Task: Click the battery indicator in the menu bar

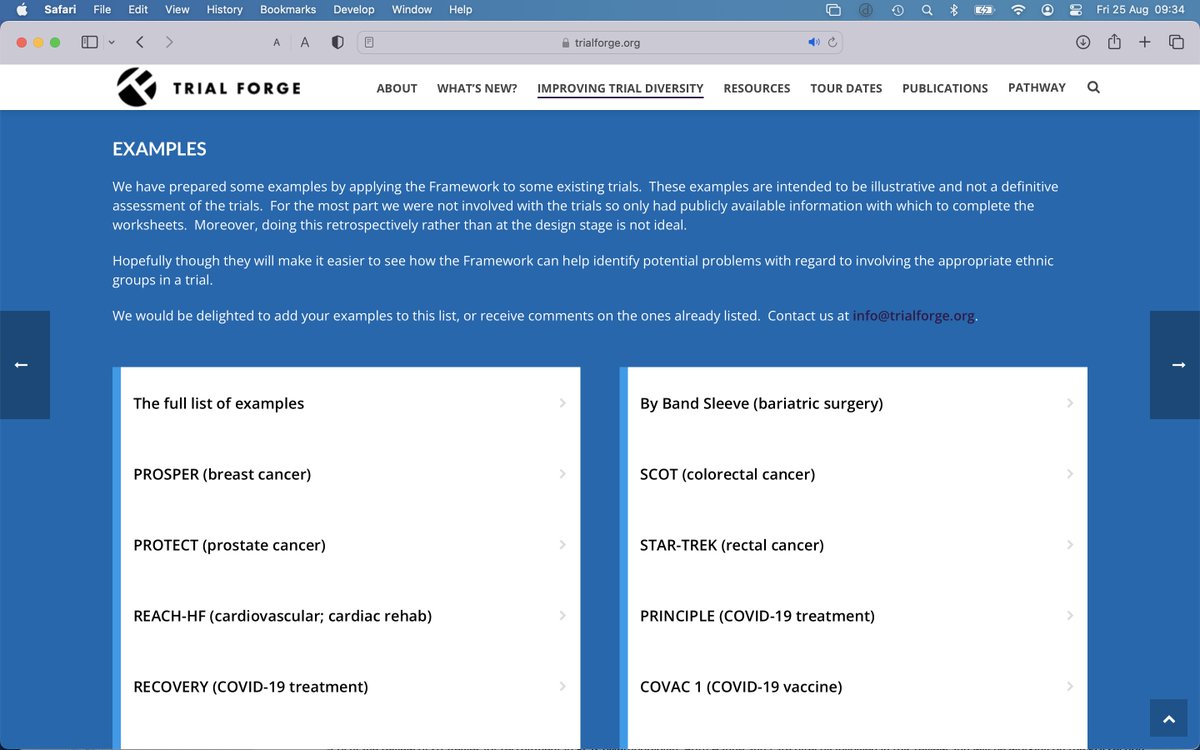Action: pyautogui.click(x=983, y=9)
